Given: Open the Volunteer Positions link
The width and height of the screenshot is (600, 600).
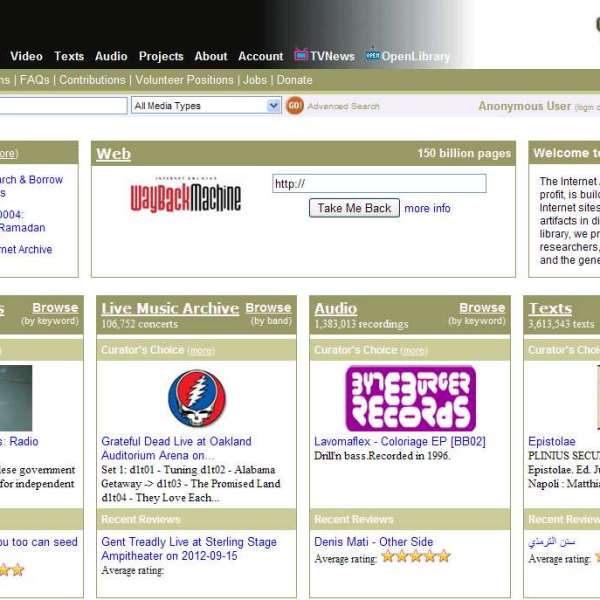Looking at the screenshot, I should pyautogui.click(x=184, y=80).
